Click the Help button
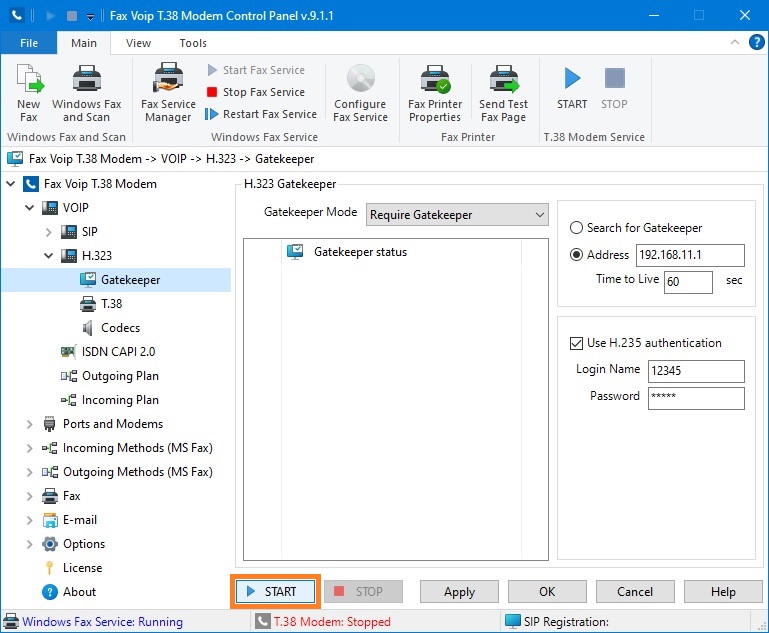The width and height of the screenshot is (769, 633). pos(723,592)
